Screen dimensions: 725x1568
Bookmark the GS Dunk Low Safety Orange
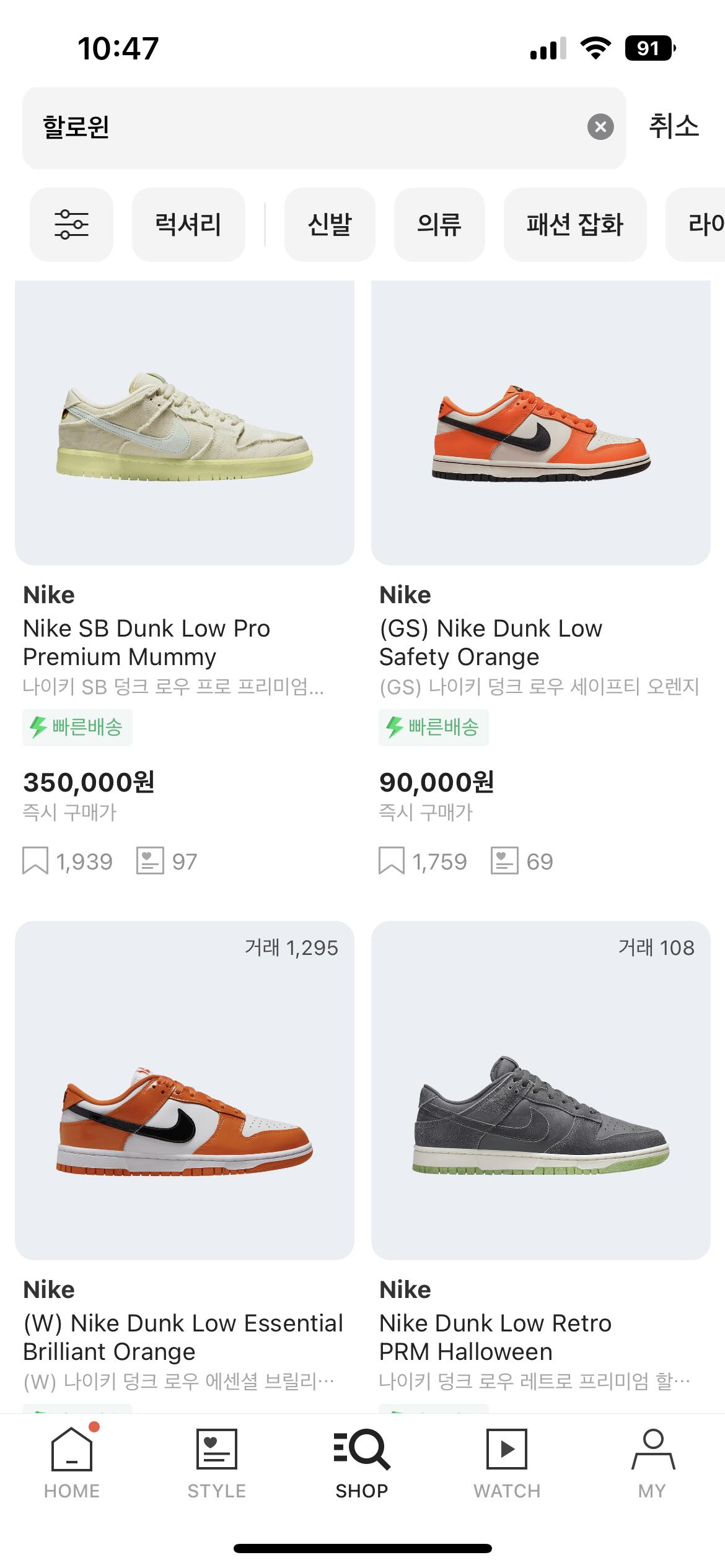(x=392, y=861)
